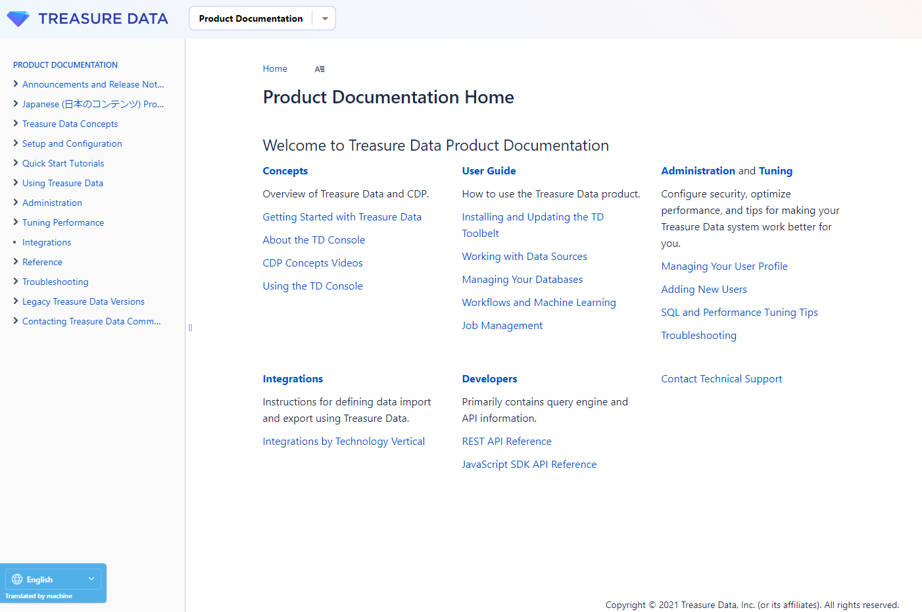922x612 pixels.
Task: Open the English language dropdown
Action: [x=53, y=579]
